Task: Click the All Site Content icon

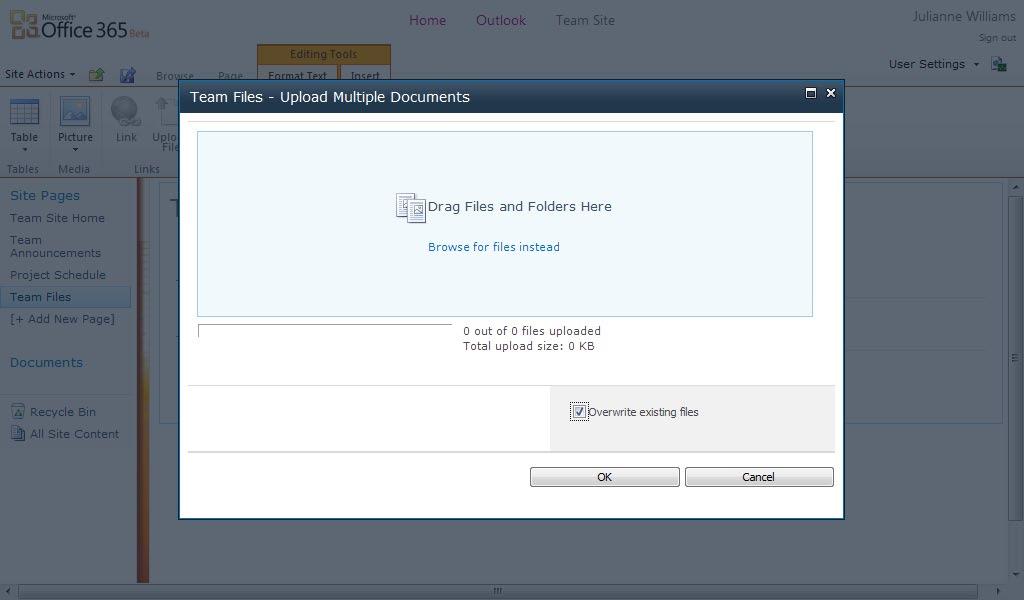Action: [18, 434]
